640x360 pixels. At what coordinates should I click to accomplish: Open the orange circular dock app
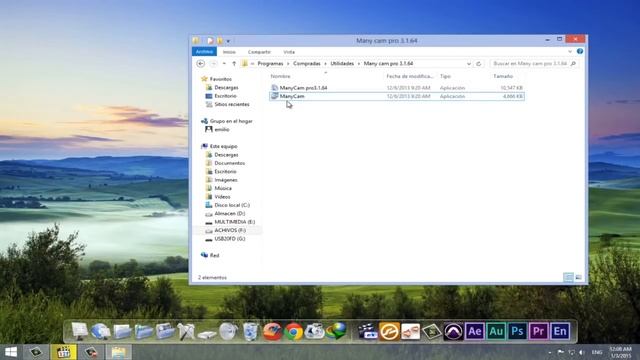coord(389,331)
